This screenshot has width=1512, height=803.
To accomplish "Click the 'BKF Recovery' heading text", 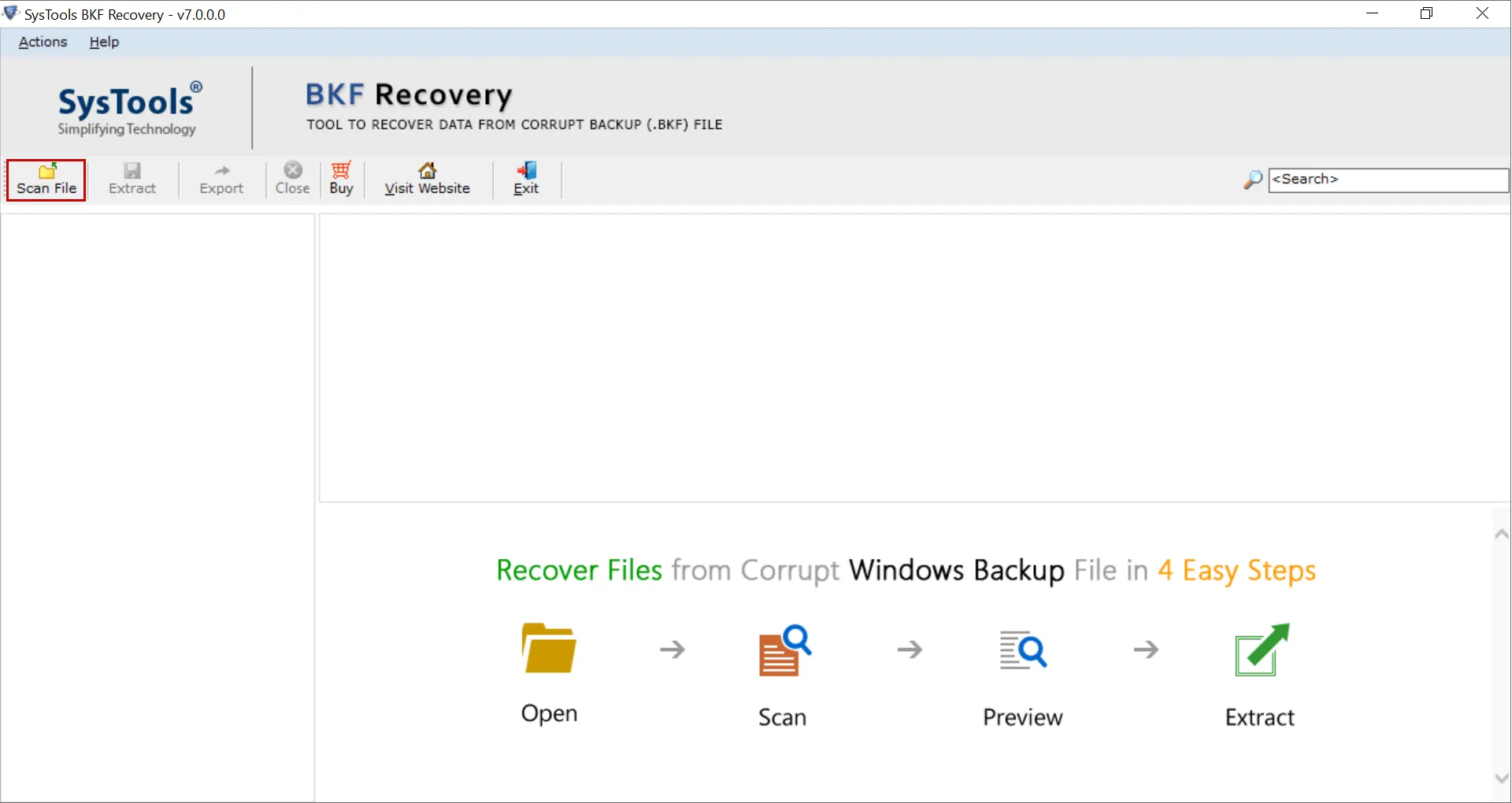I will pyautogui.click(x=409, y=95).
